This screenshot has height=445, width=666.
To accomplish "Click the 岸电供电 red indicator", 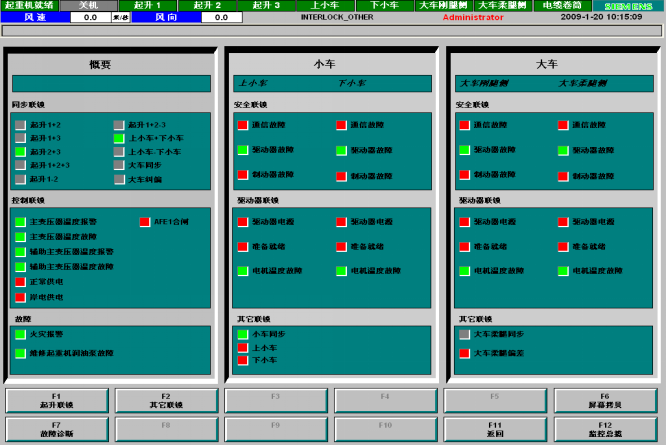I will (x=20, y=297).
